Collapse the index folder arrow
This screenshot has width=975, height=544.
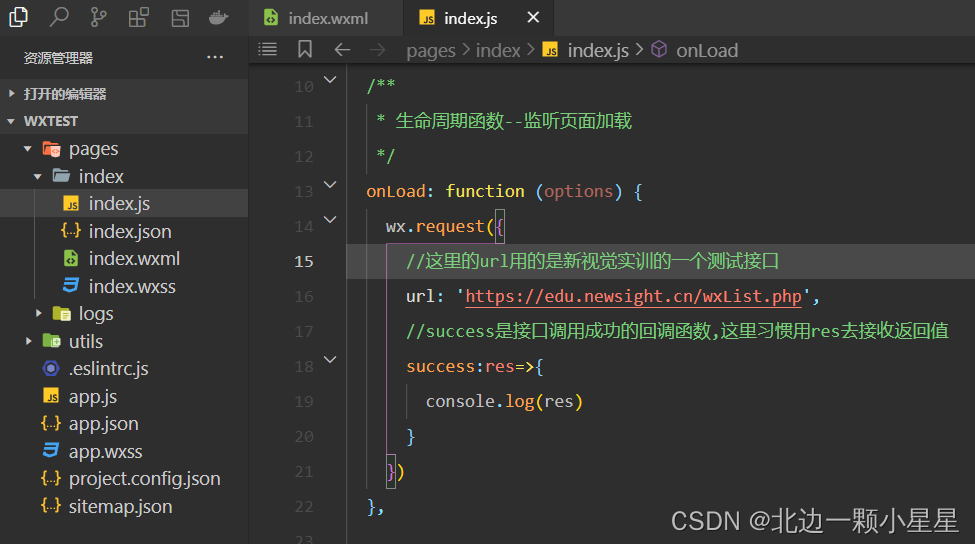(x=38, y=177)
